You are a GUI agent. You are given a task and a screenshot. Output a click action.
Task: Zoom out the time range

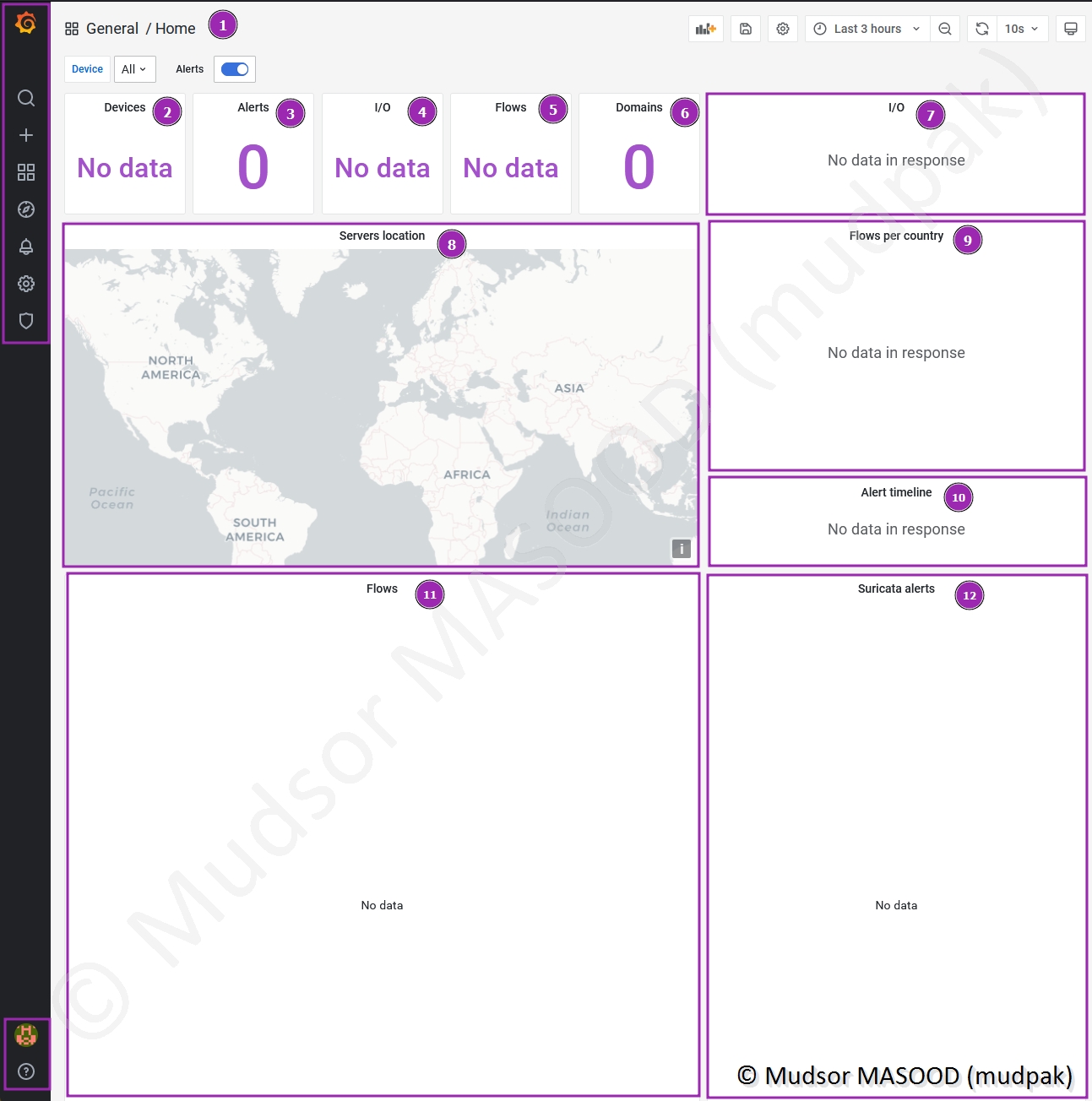tap(945, 29)
